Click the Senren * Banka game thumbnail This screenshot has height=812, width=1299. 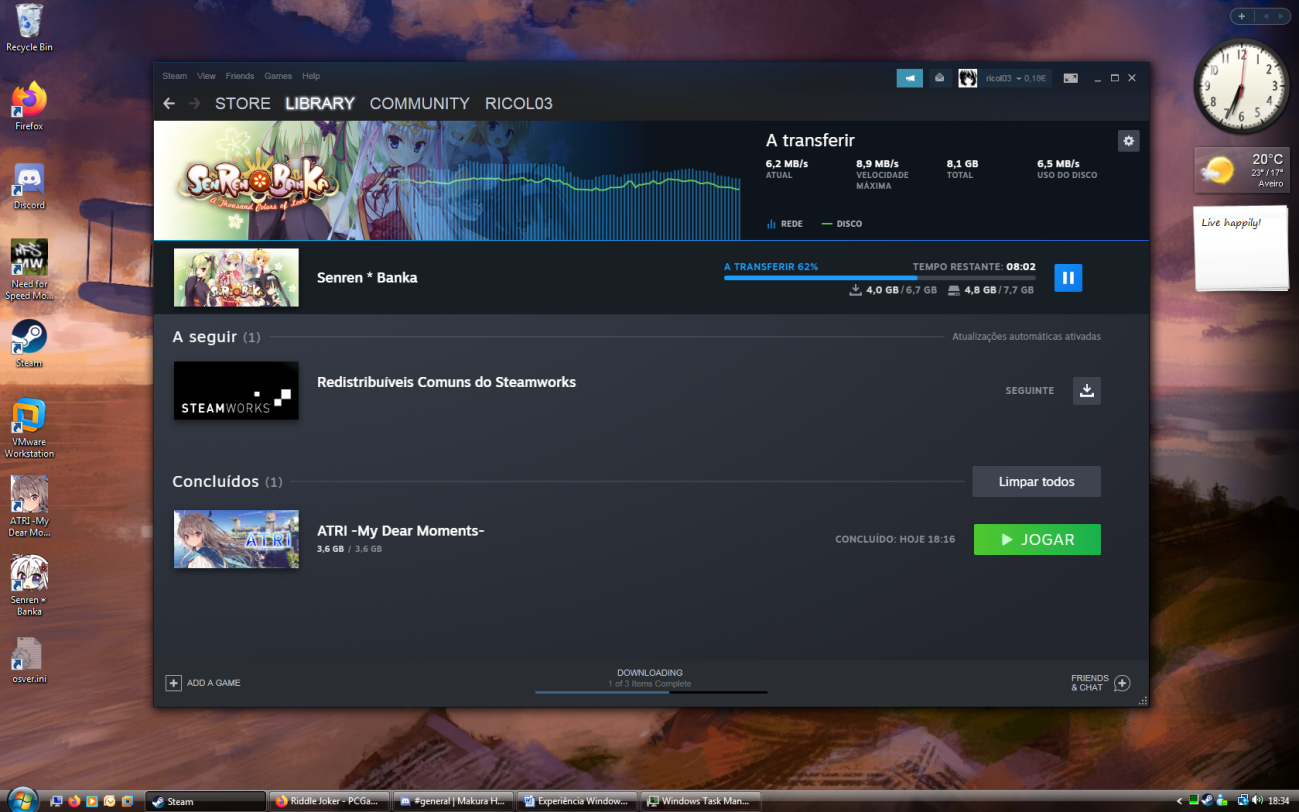236,278
